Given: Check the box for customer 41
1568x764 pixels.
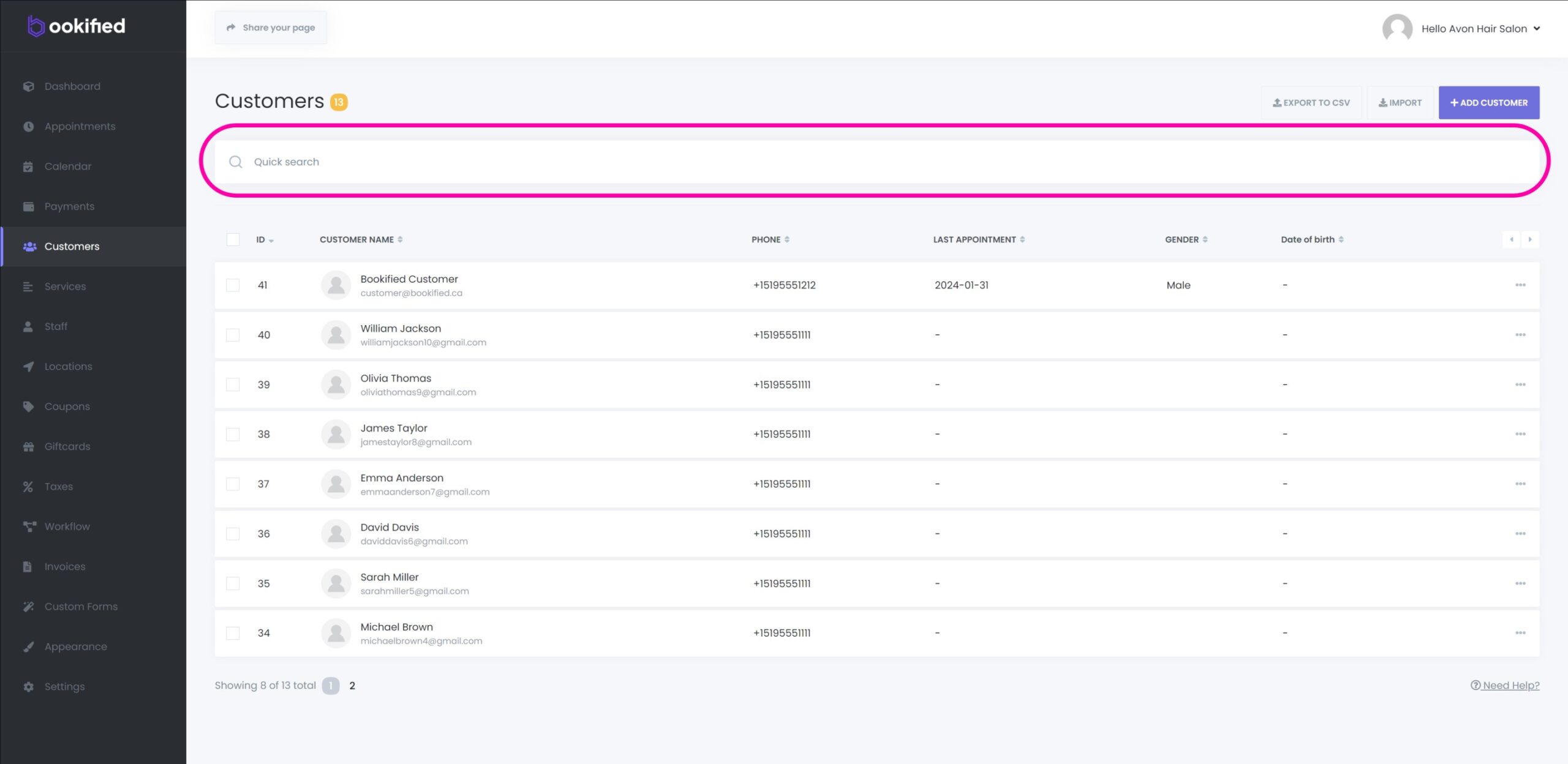Looking at the screenshot, I should pyautogui.click(x=233, y=285).
